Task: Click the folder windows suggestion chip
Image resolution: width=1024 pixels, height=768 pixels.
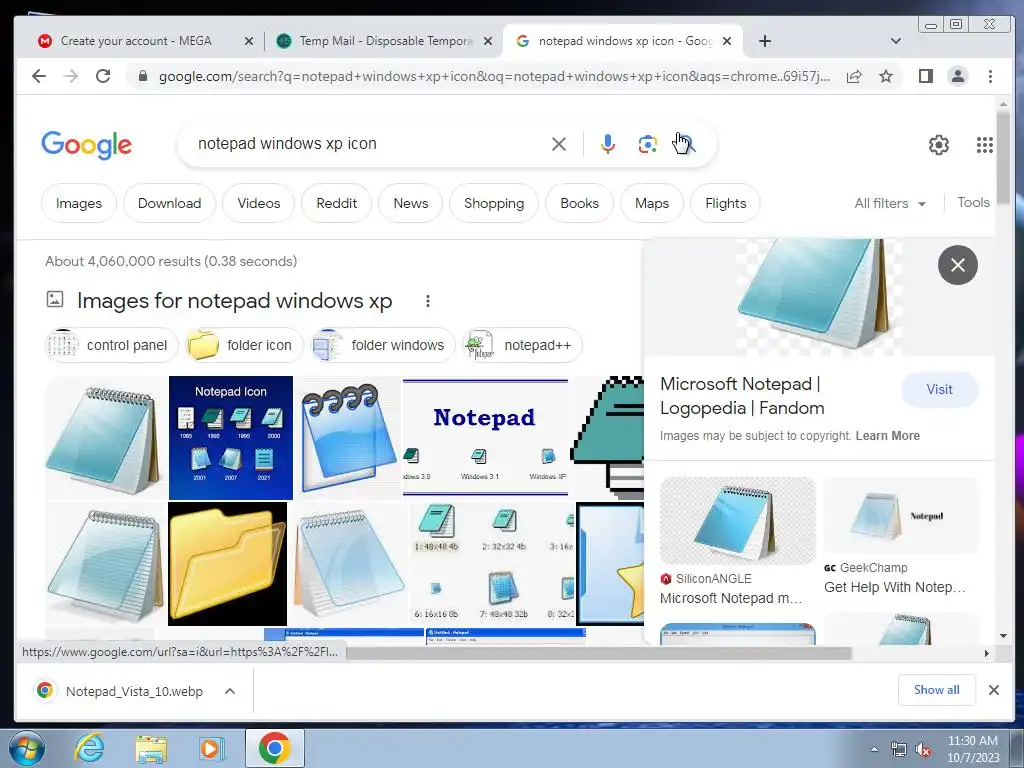Action: click(x=382, y=345)
